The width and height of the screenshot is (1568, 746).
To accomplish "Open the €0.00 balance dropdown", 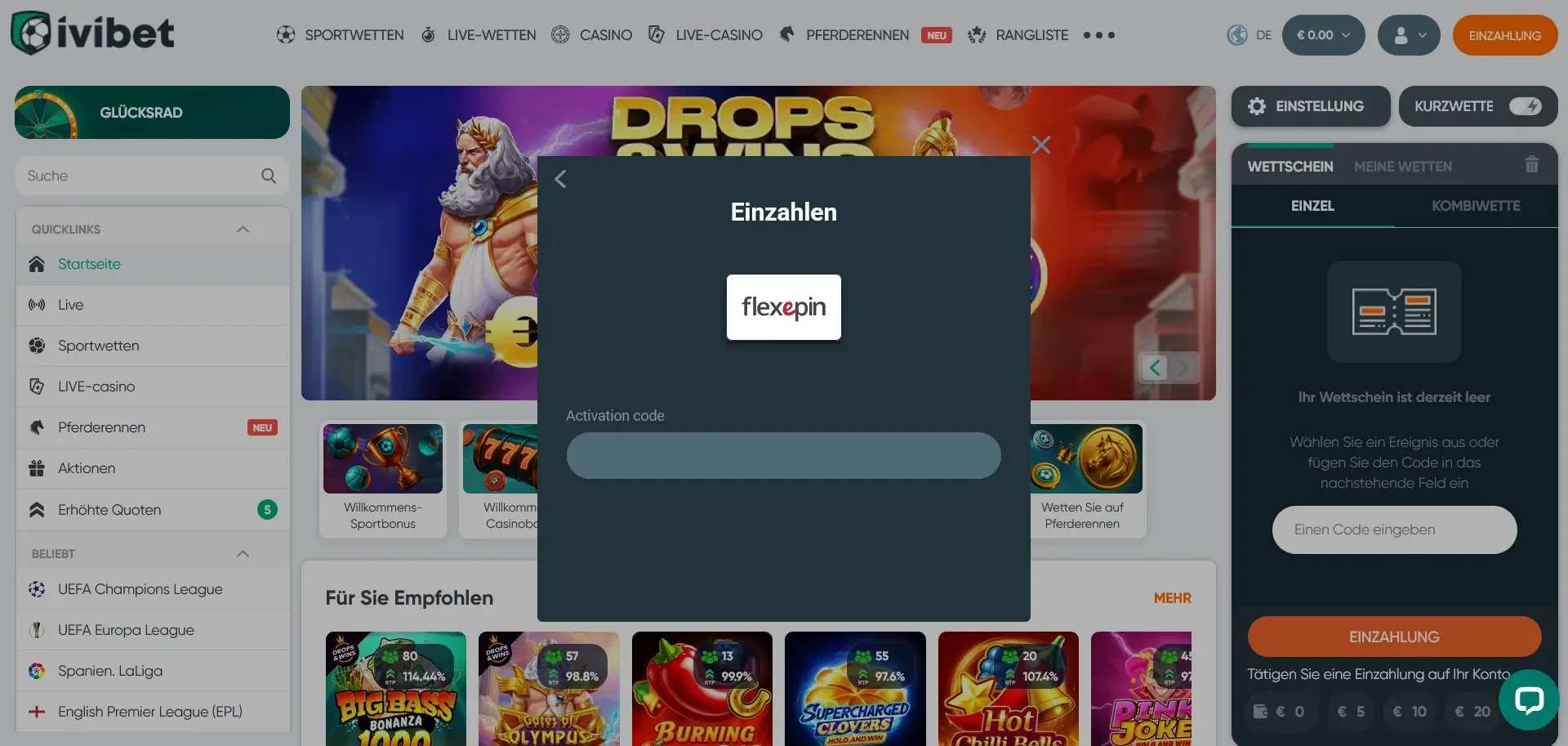I will (x=1323, y=35).
